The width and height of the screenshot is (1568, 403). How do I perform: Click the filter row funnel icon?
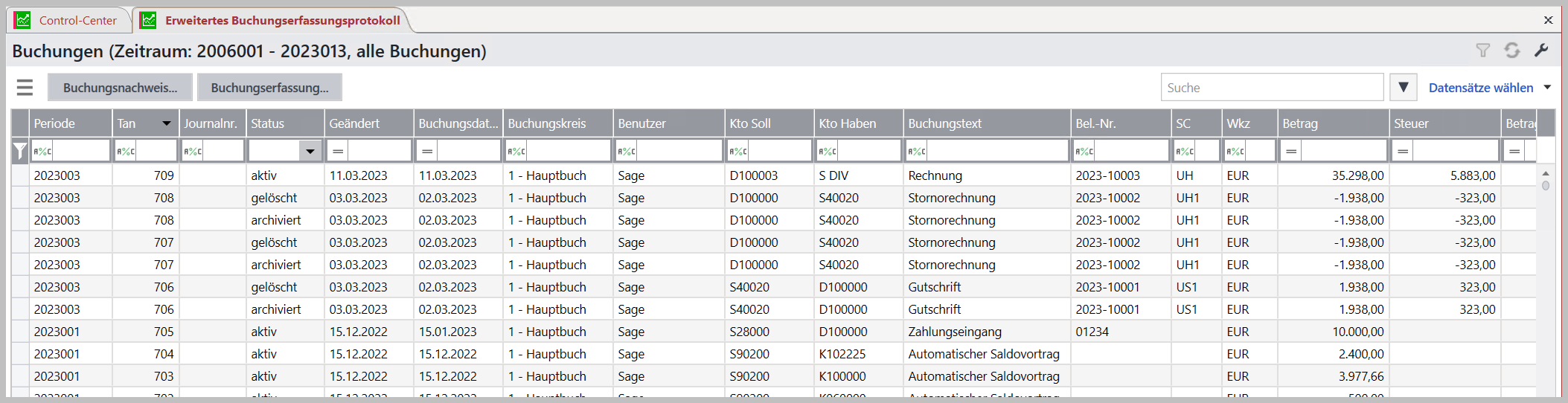pos(20,152)
